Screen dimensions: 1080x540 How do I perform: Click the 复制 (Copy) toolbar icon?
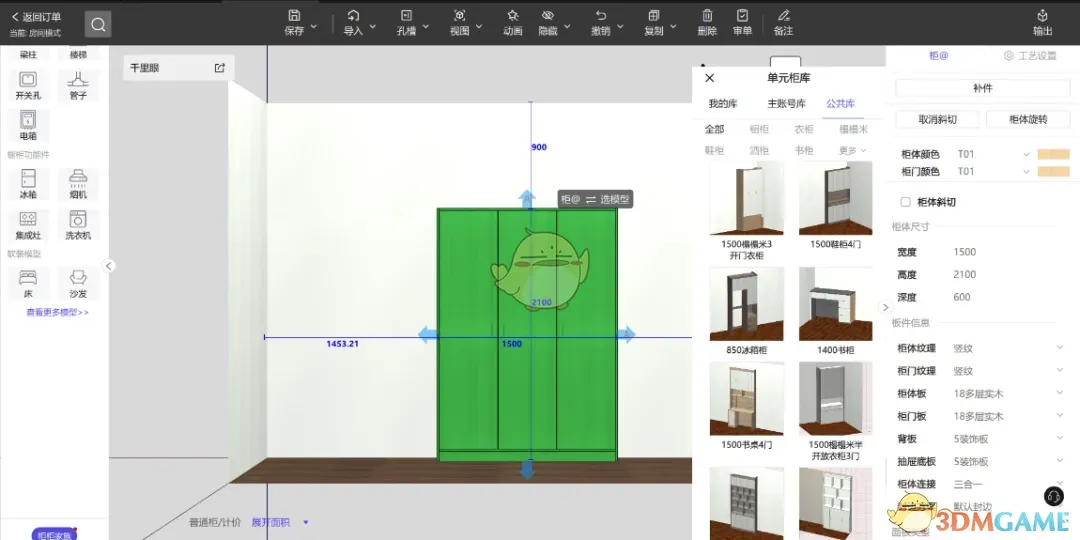(x=654, y=16)
